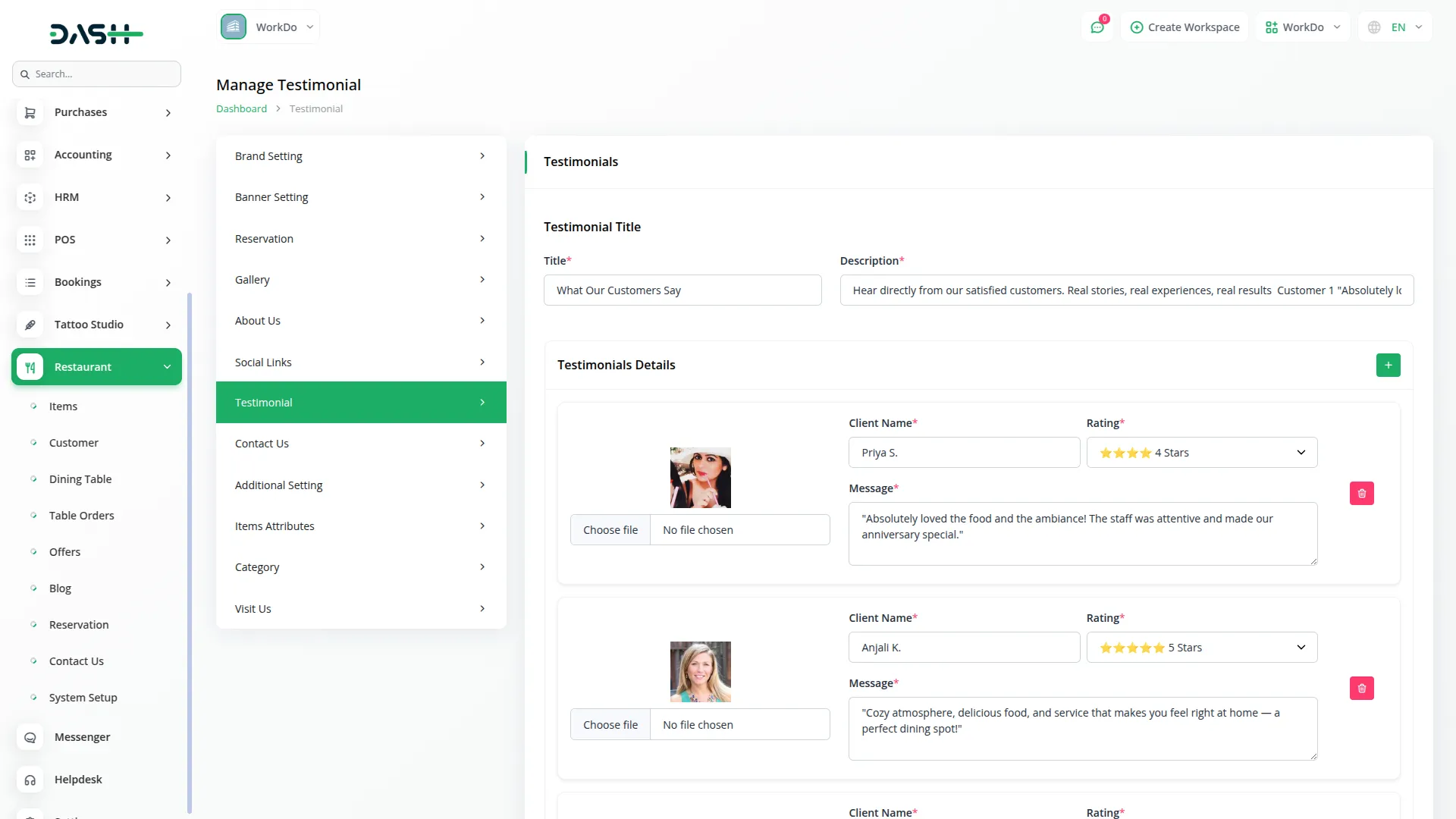Navigate back via Dashboard breadcrumb link

point(240,108)
